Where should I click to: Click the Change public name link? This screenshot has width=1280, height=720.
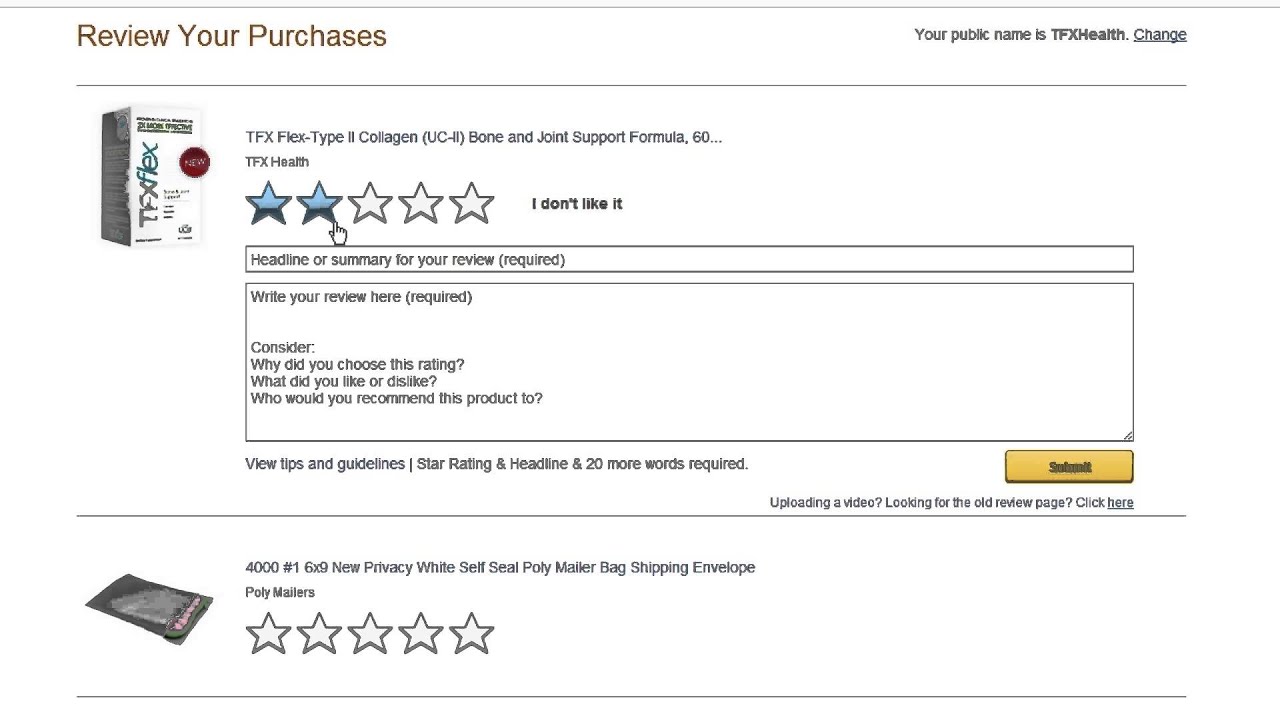coord(1159,35)
